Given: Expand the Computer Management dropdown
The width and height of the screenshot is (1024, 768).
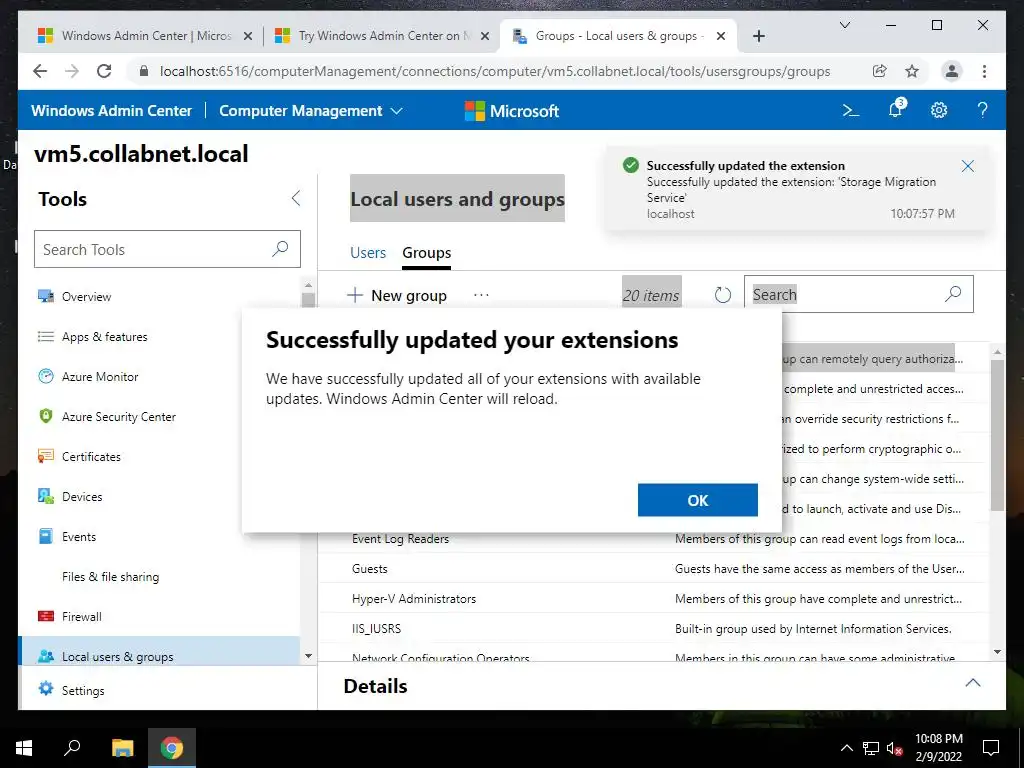Looking at the screenshot, I should point(310,111).
